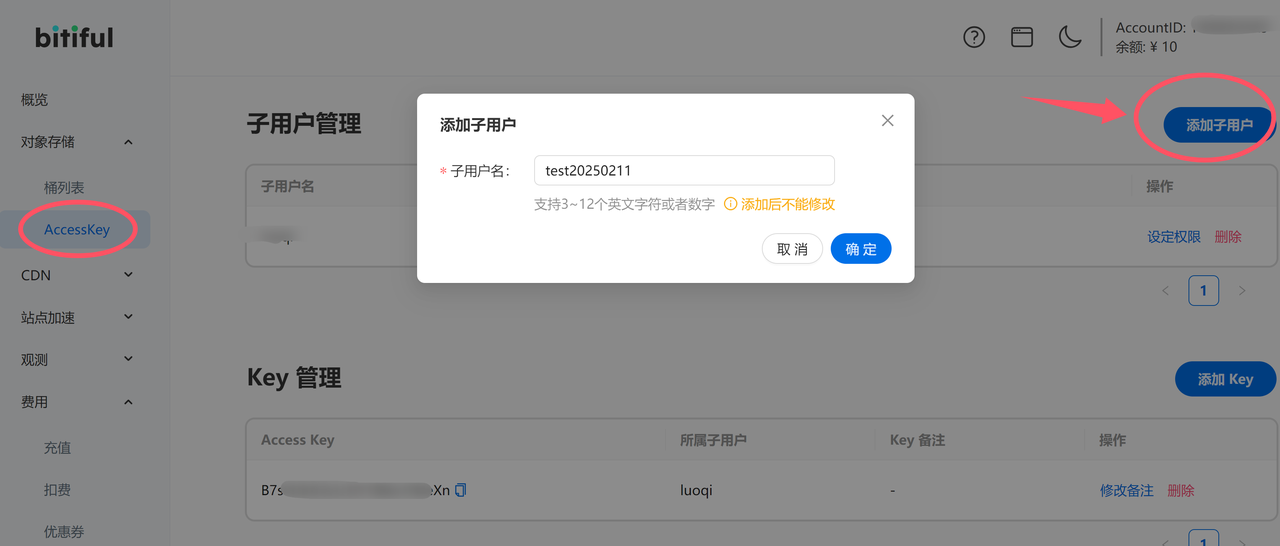Click the bitiful logo
1280x546 pixels.
click(74, 37)
